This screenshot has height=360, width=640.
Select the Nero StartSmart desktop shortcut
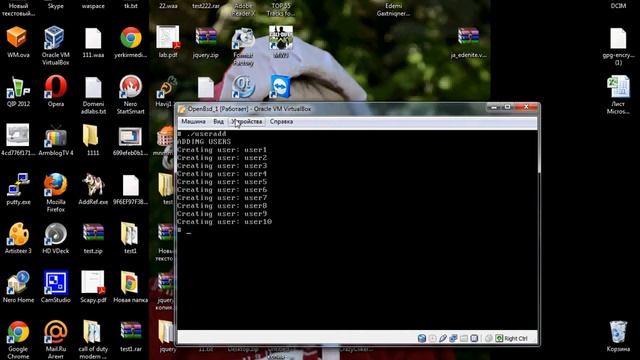pyautogui.click(x=131, y=95)
